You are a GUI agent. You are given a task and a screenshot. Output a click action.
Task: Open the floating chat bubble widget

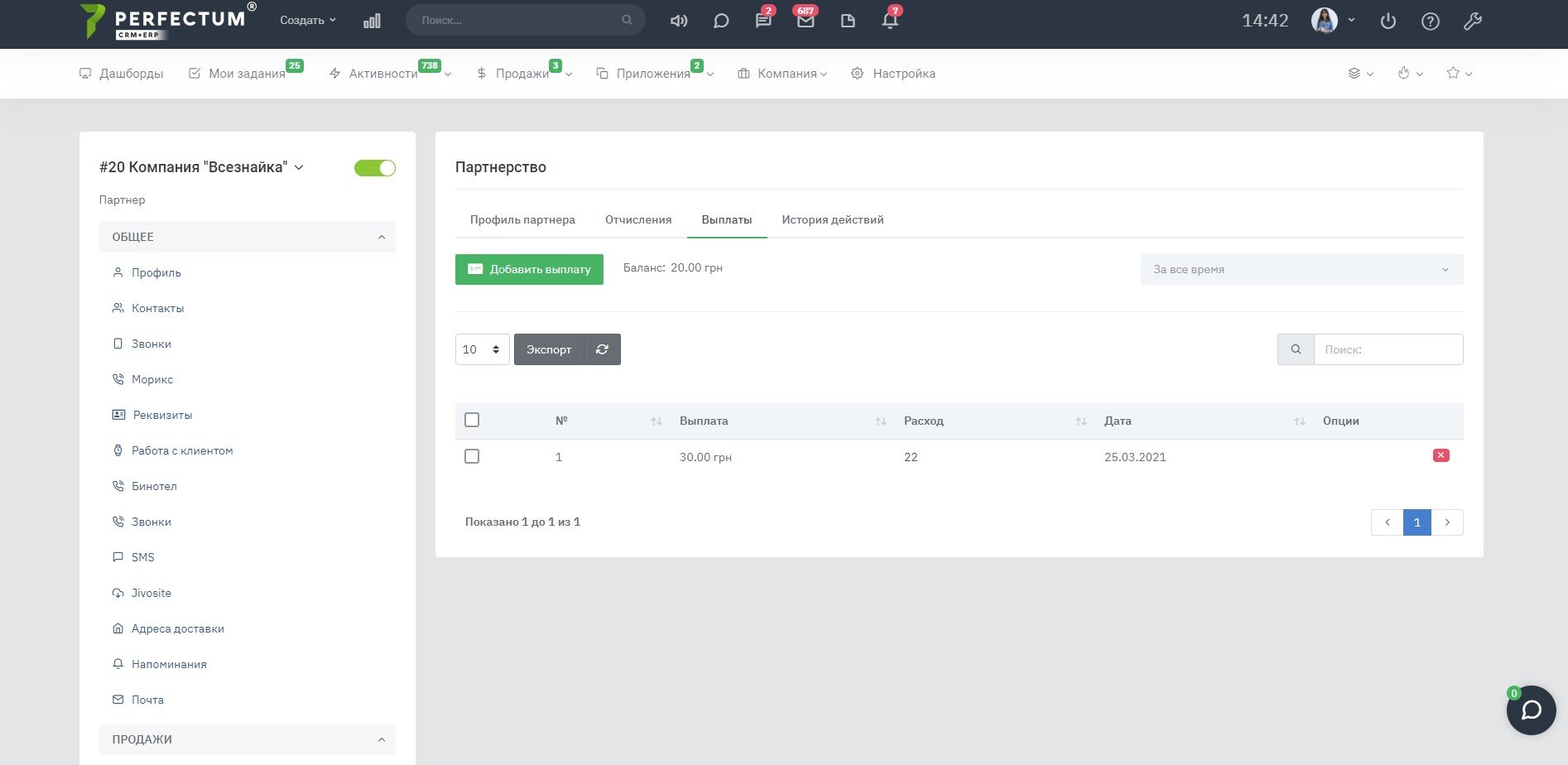pos(1531,710)
